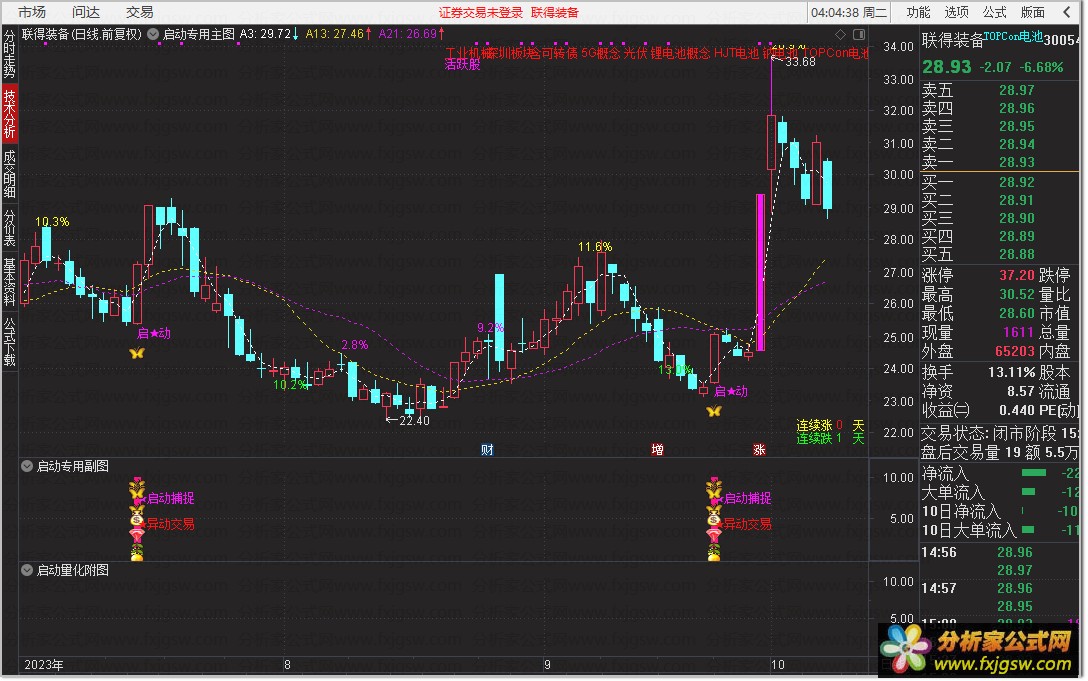Click the 连续跌 1 天 counter
Image resolution: width=1088 pixels, height=681 pixels.
[830, 438]
